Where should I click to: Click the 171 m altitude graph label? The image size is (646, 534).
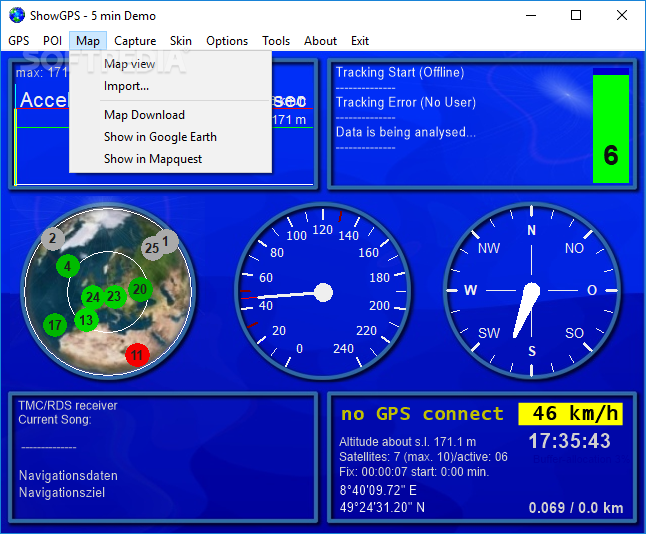pos(289,120)
